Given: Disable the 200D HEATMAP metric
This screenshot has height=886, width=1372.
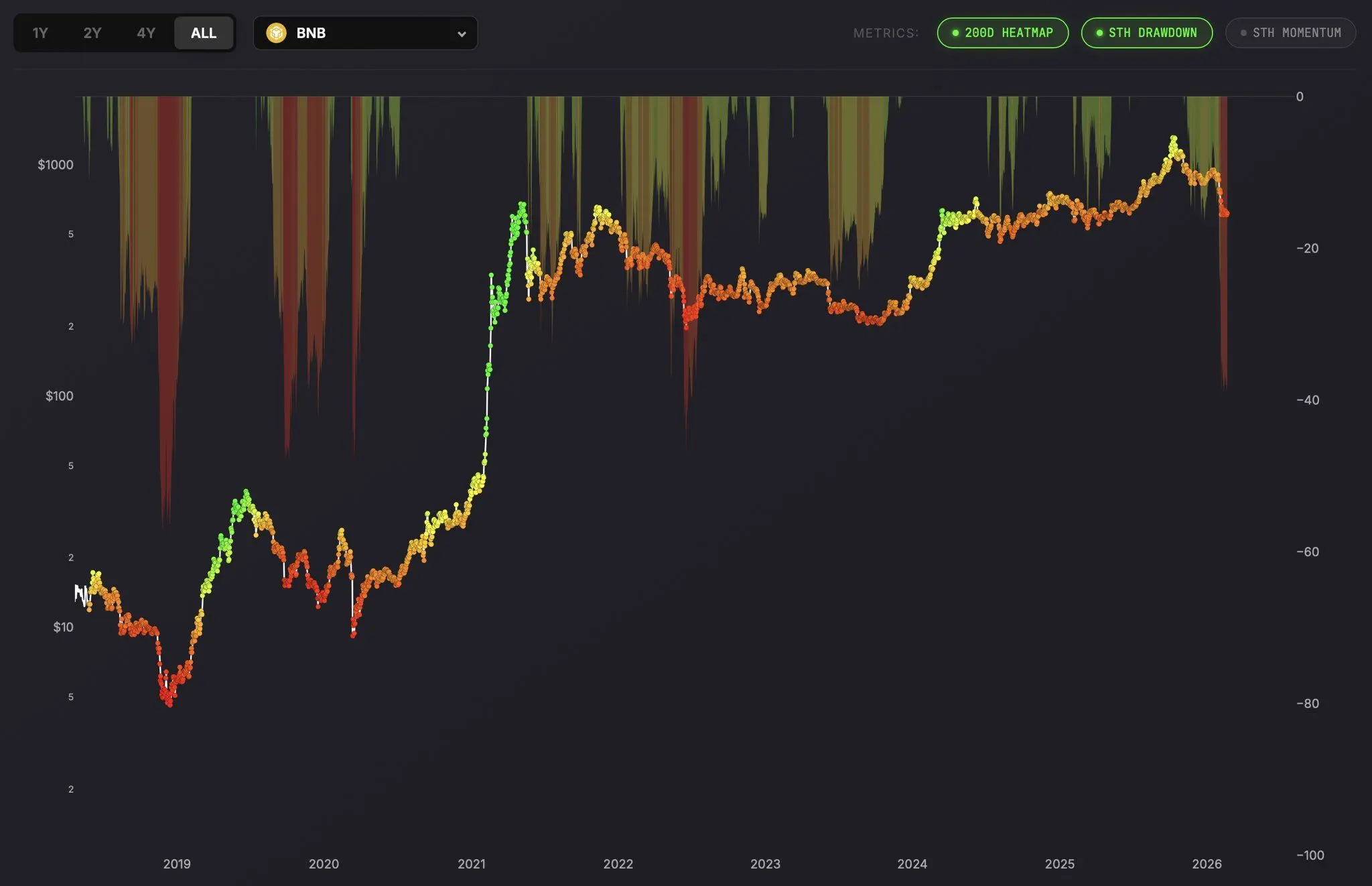Looking at the screenshot, I should point(1003,32).
